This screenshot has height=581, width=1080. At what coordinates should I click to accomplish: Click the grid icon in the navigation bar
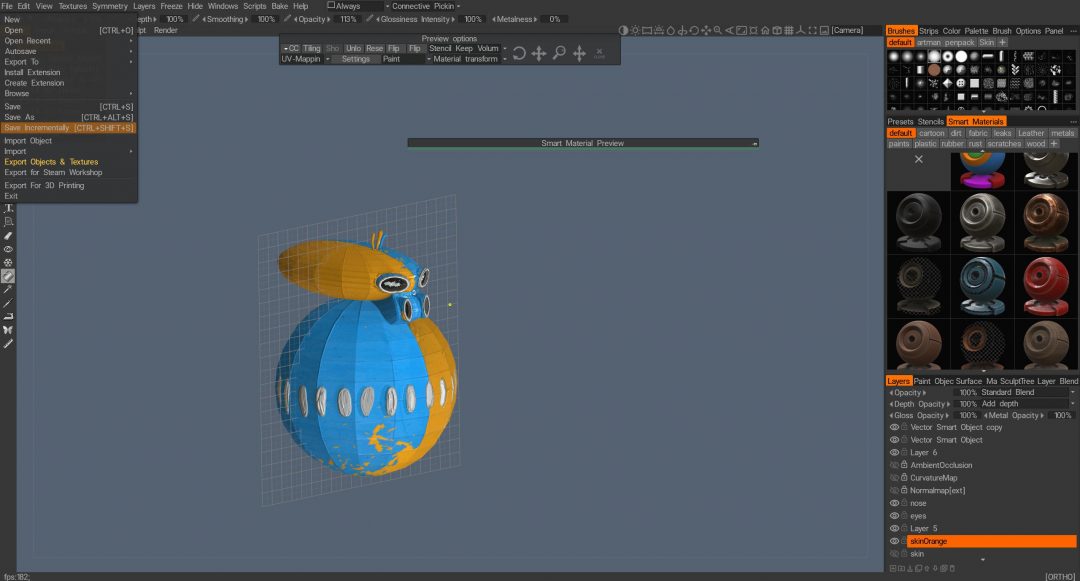tap(789, 30)
